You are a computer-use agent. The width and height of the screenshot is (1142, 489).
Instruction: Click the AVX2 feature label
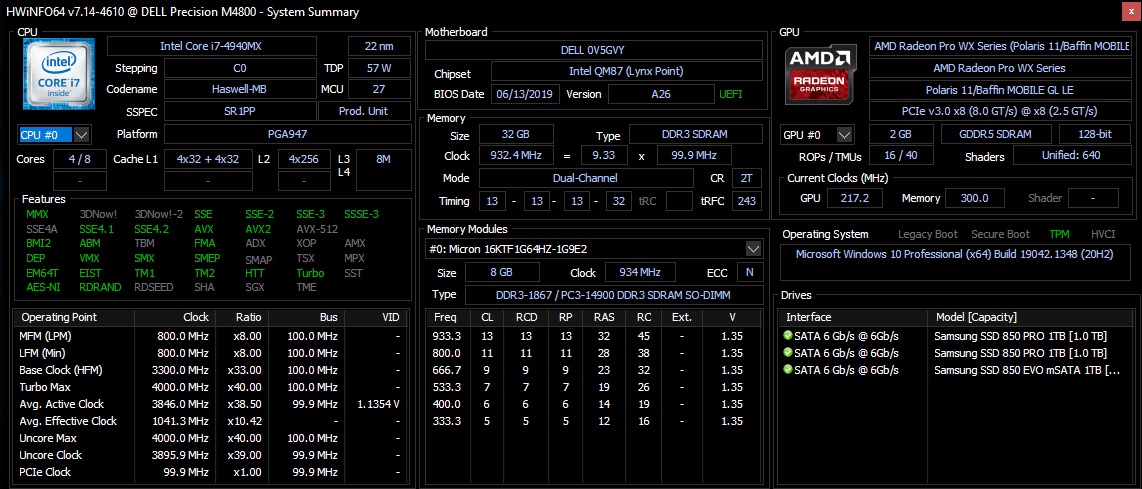click(259, 229)
